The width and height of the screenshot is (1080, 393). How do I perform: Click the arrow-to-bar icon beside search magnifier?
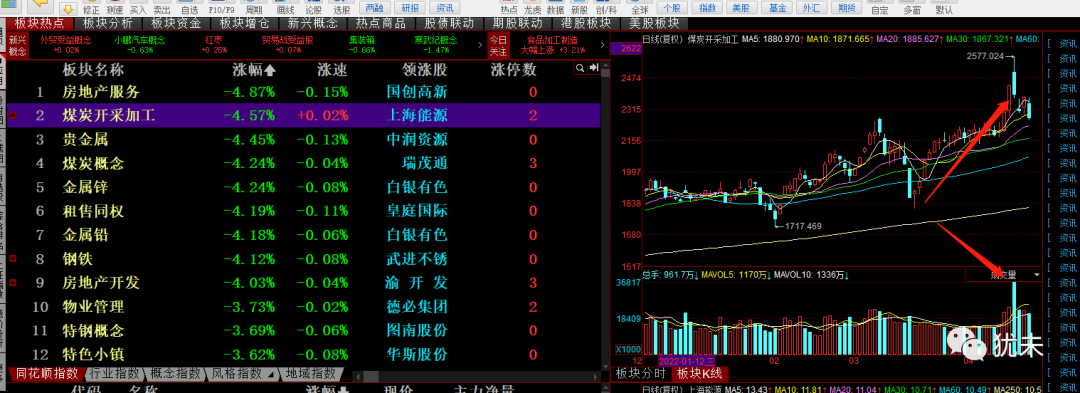tap(593, 68)
